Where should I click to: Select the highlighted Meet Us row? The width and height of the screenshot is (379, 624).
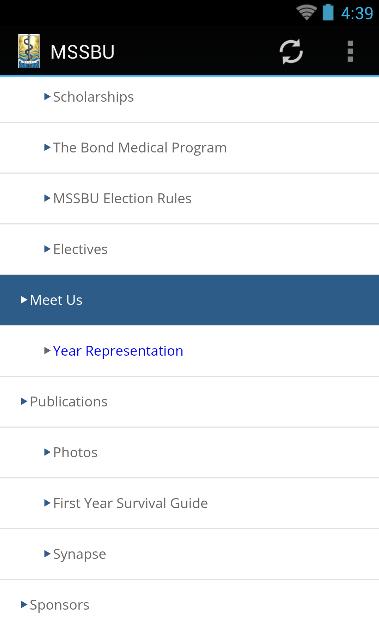[190, 300]
